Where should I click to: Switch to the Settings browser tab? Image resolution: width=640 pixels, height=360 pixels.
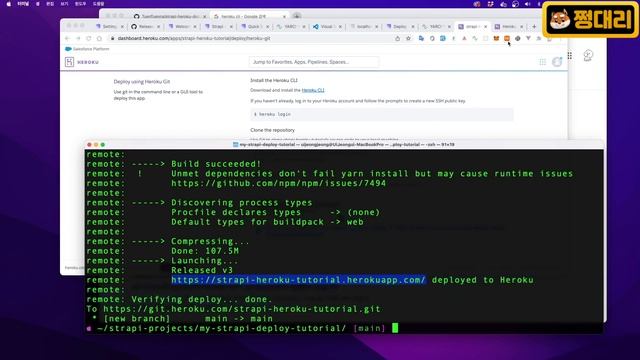point(109,27)
